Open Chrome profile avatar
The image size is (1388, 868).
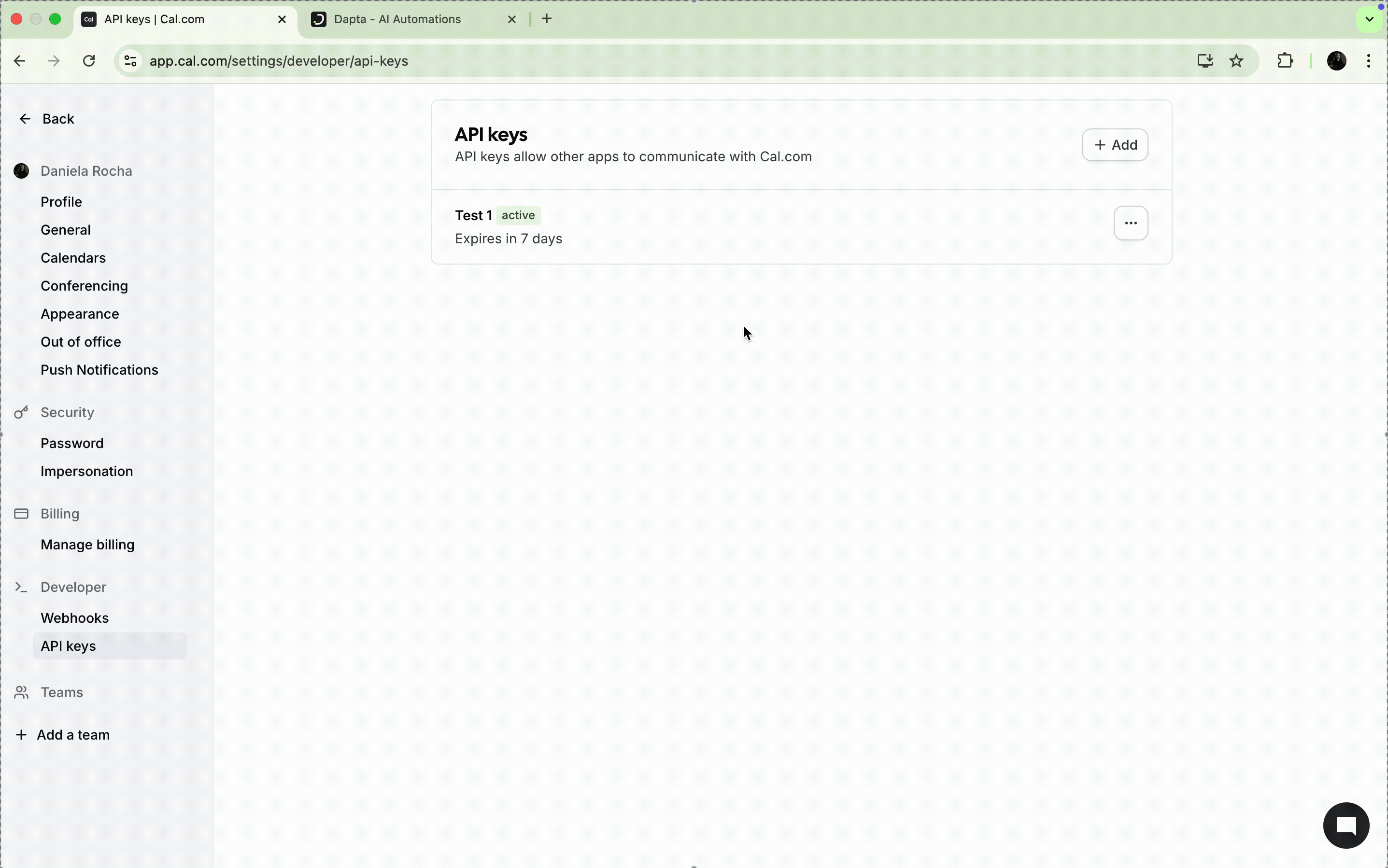(x=1336, y=61)
